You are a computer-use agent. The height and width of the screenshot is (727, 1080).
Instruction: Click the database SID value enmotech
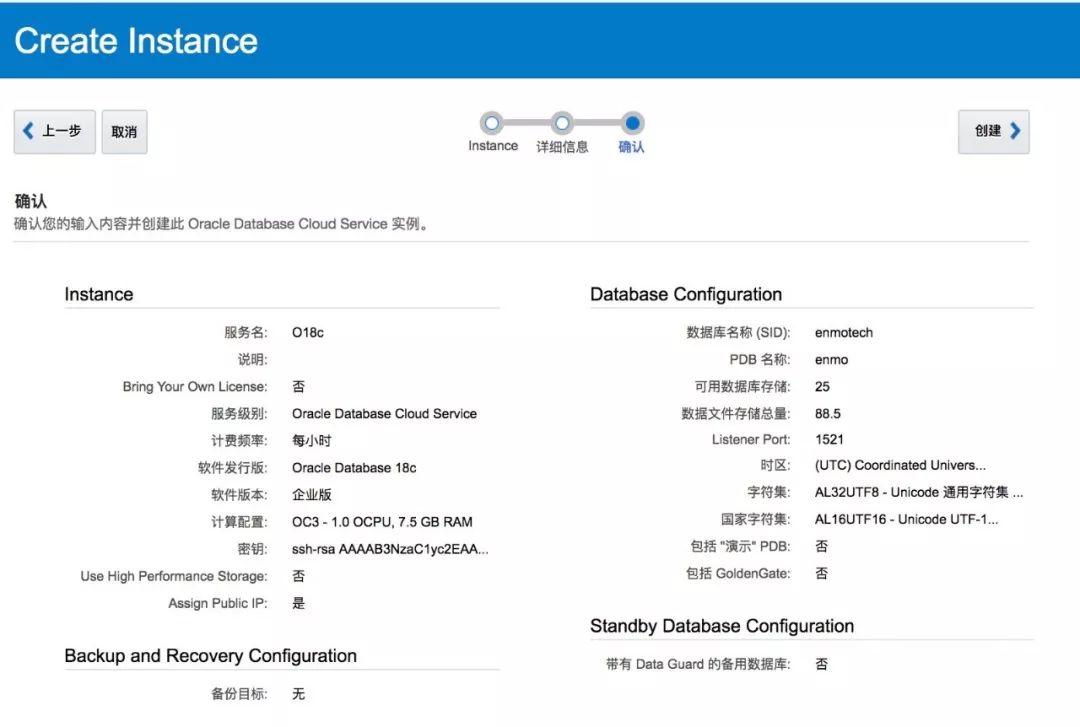point(844,332)
